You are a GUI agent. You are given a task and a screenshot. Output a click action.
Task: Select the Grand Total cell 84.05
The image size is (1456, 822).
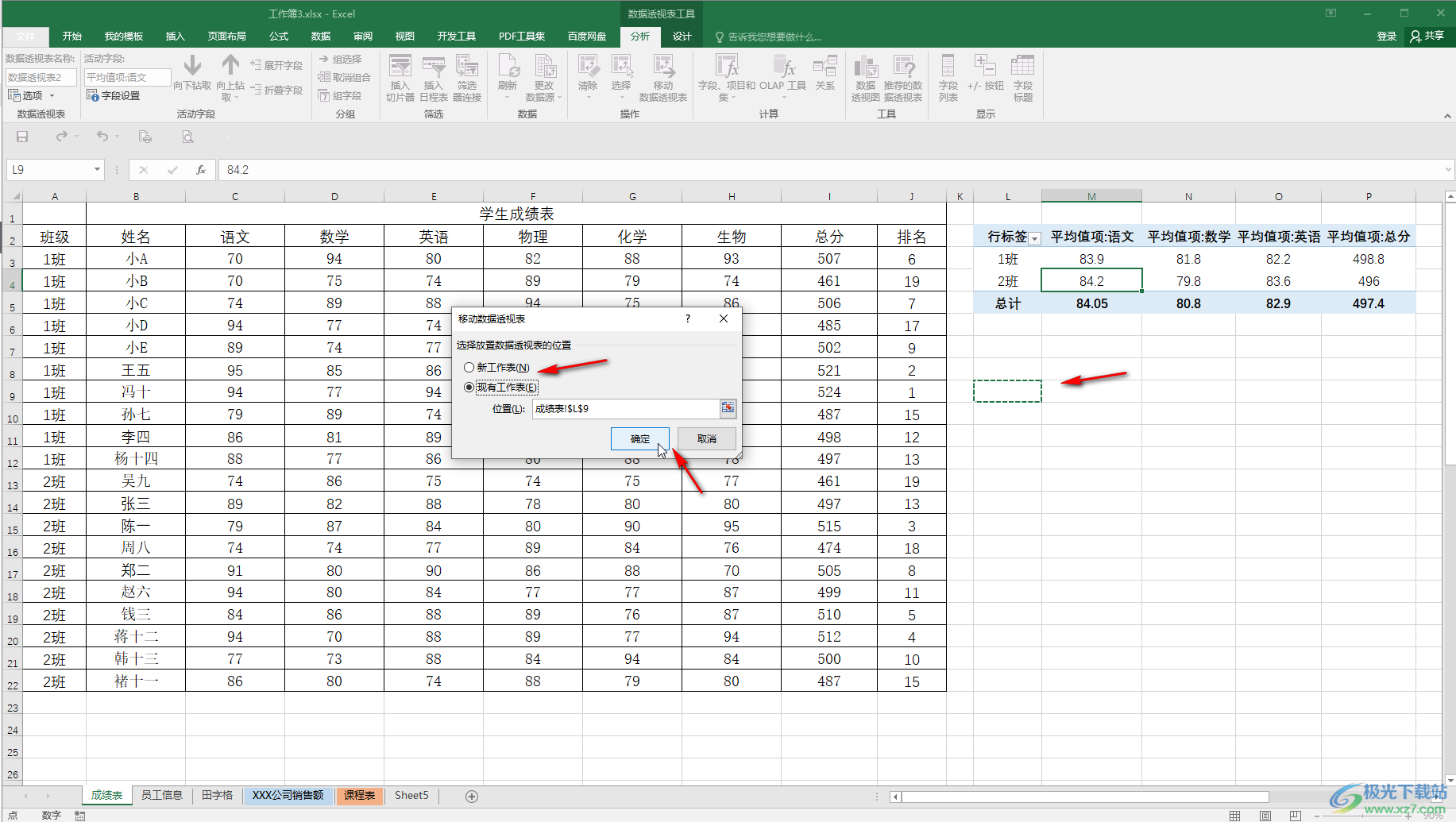click(x=1091, y=303)
